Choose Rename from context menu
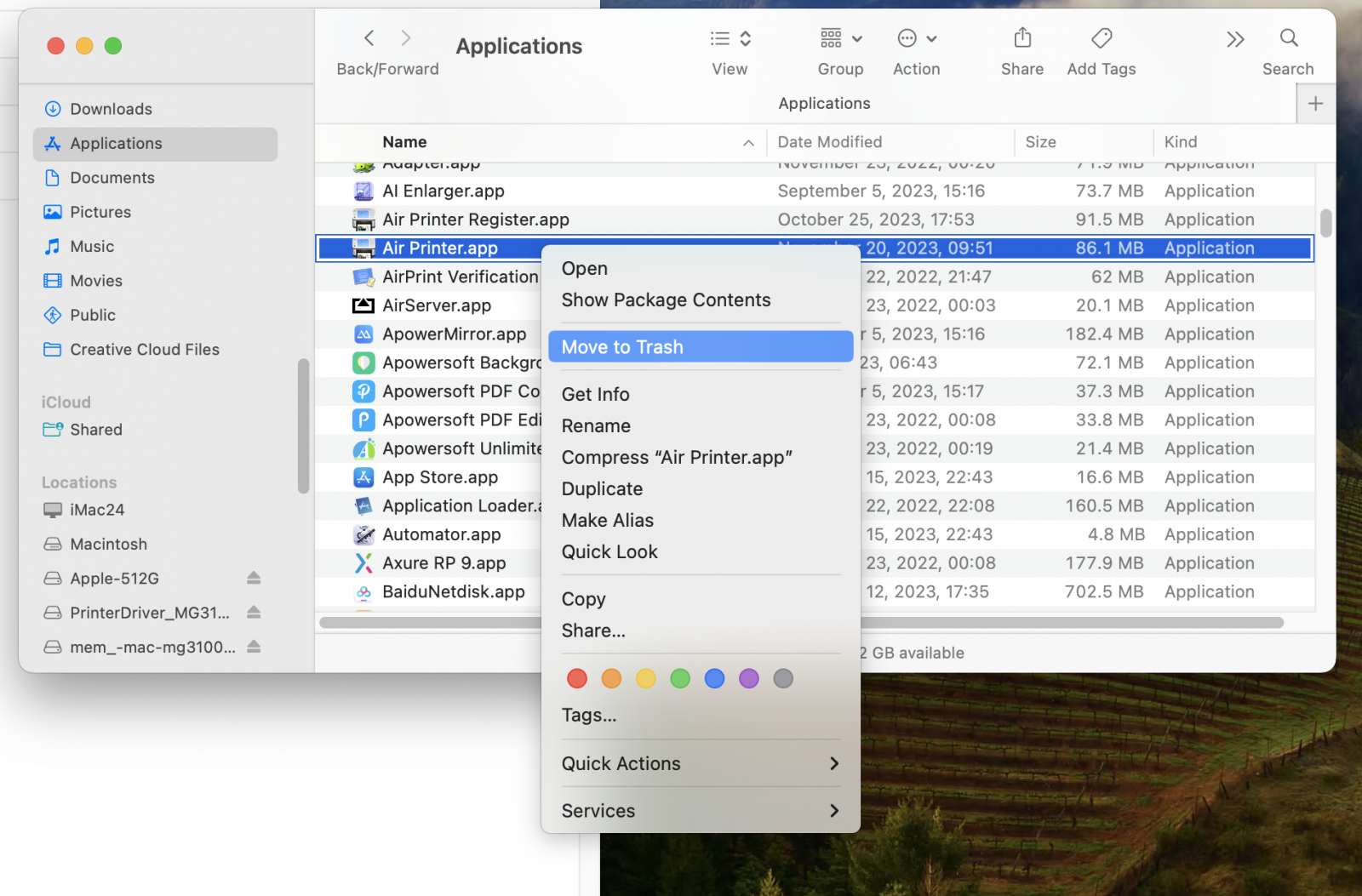This screenshot has height=896, width=1362. pyautogui.click(x=701, y=426)
